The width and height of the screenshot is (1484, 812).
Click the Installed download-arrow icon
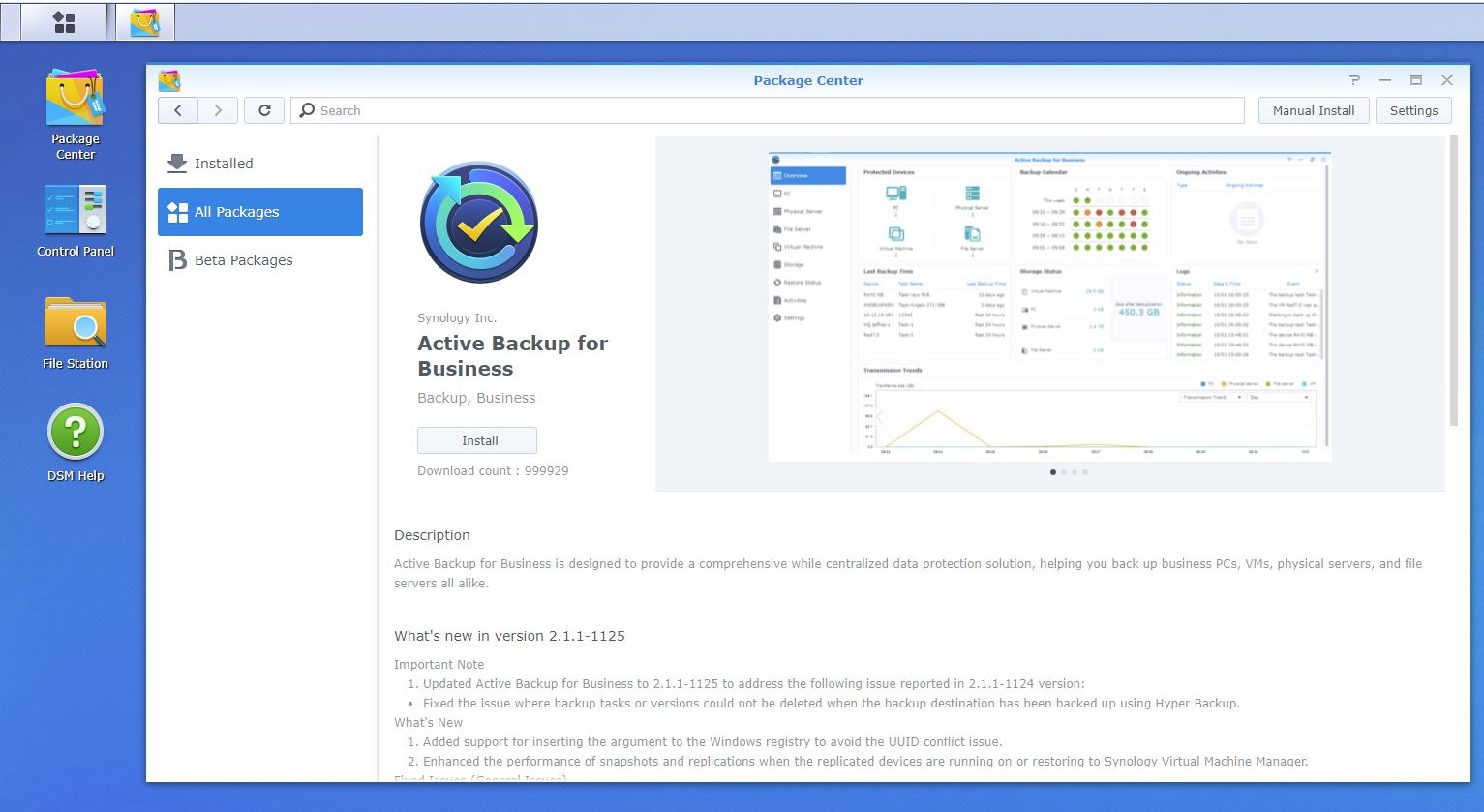(177, 164)
